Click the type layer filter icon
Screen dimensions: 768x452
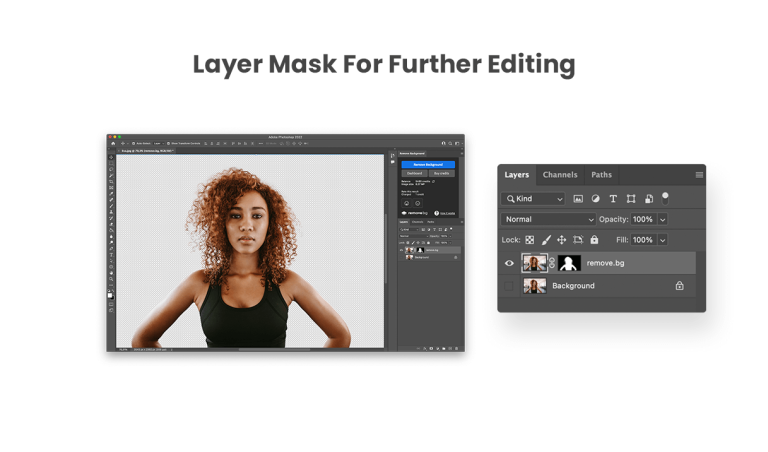(613, 199)
